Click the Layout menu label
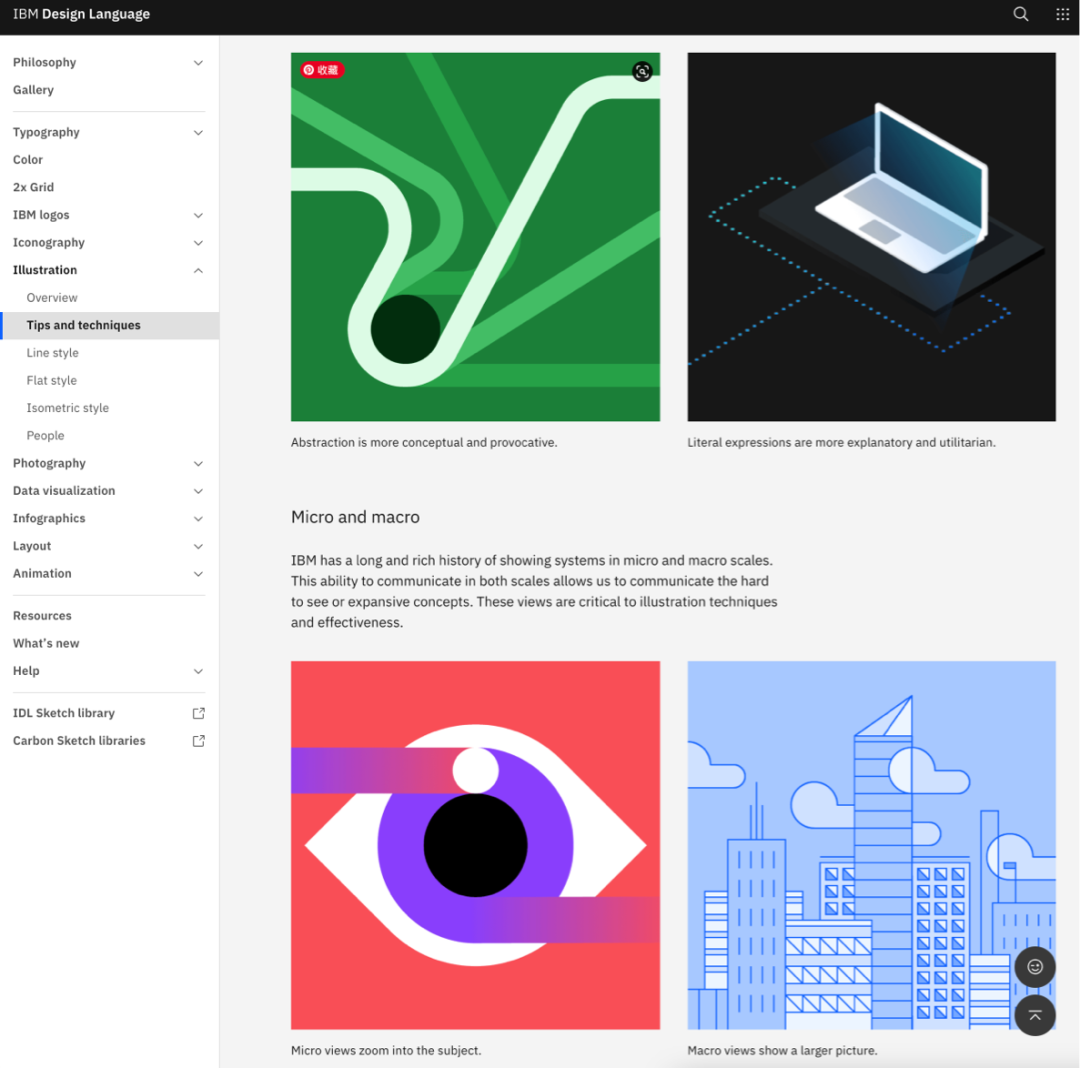 (32, 545)
